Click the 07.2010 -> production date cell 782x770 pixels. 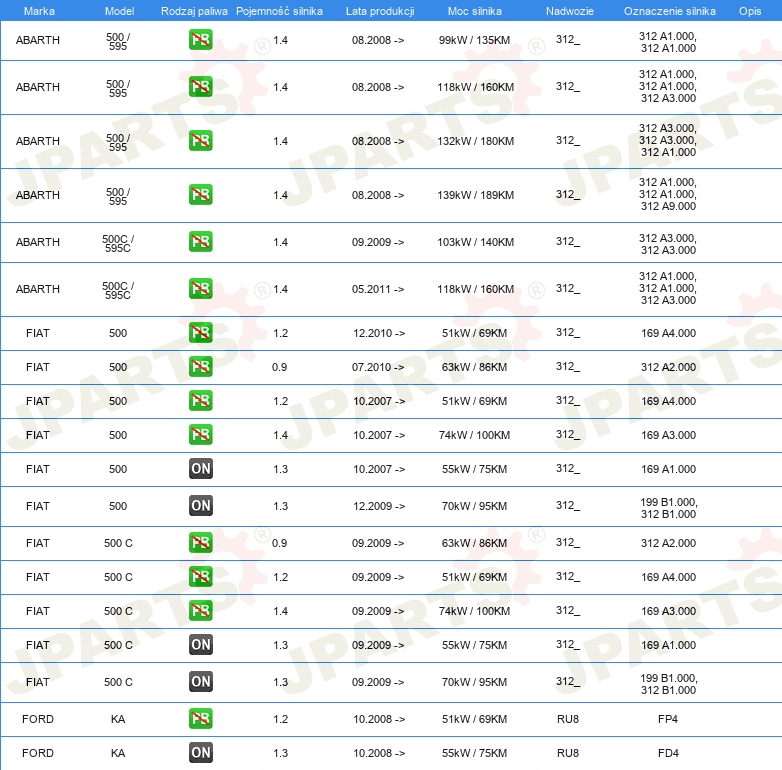tap(378, 367)
